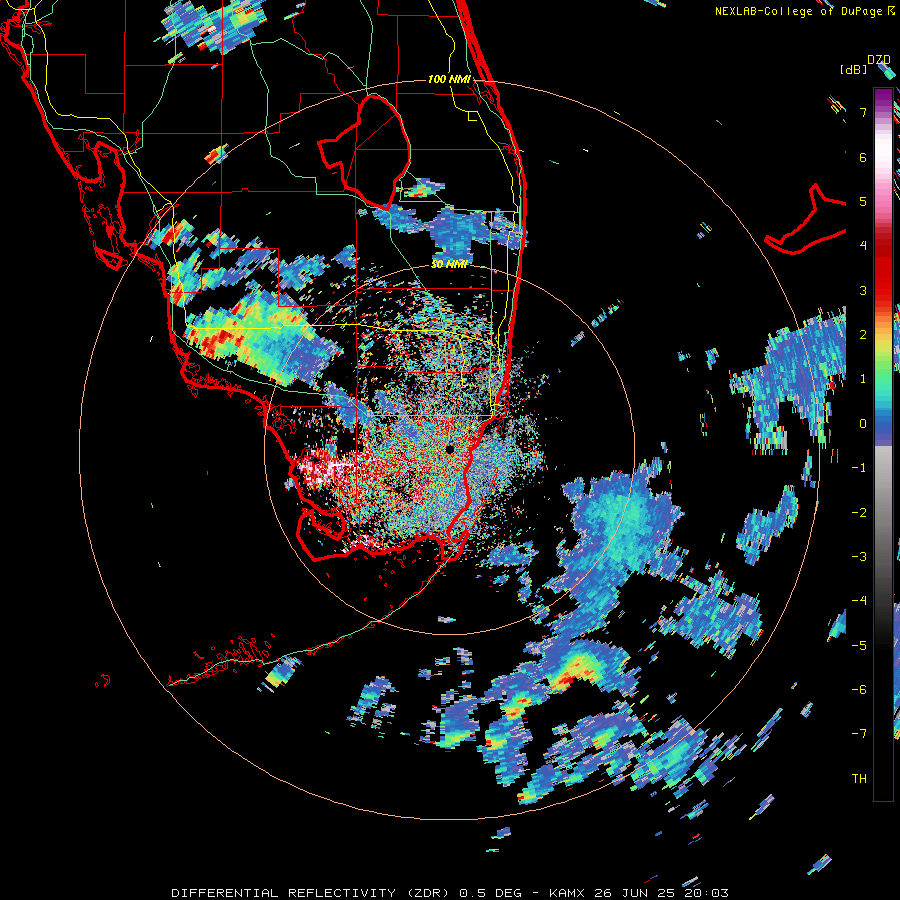Click the [dB] units label
This screenshot has height=900, width=900.
coord(853,69)
